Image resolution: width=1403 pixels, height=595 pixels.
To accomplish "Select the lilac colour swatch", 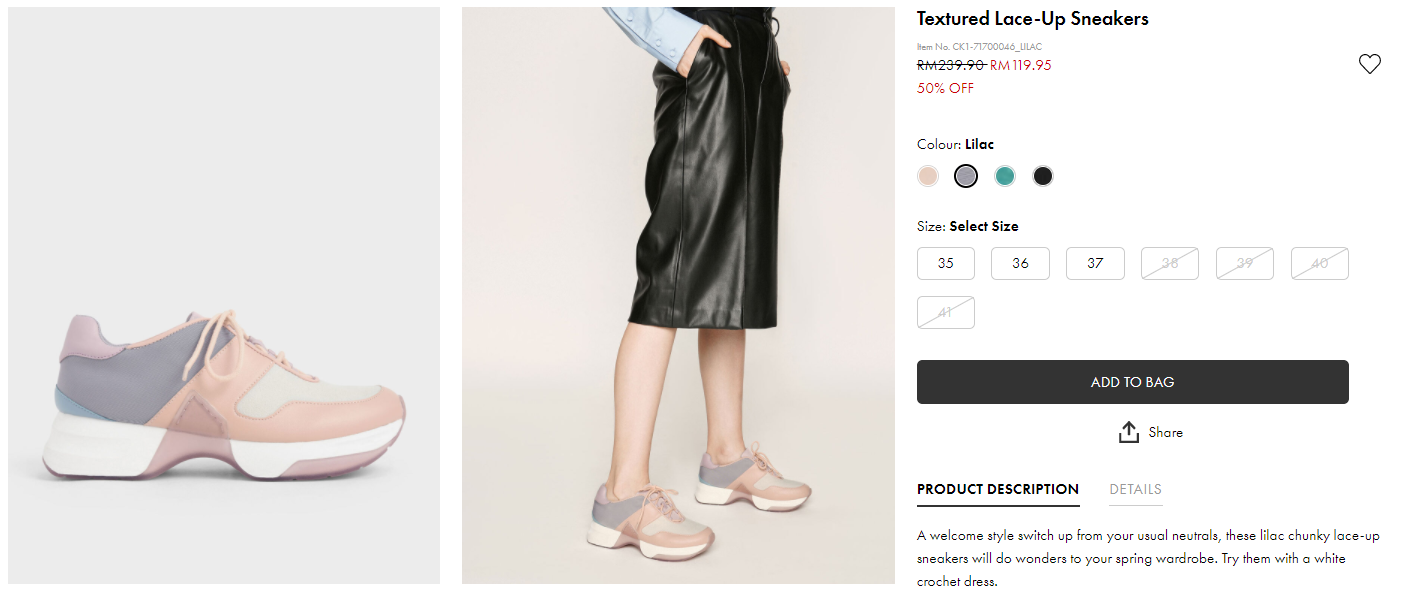I will [965, 176].
